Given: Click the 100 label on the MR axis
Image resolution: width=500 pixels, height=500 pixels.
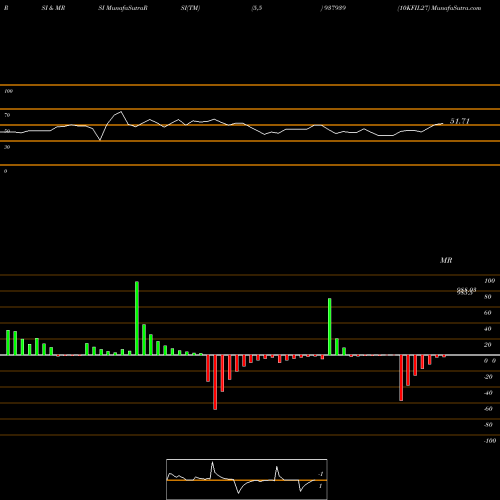Looking at the screenshot, I should tap(489, 281).
